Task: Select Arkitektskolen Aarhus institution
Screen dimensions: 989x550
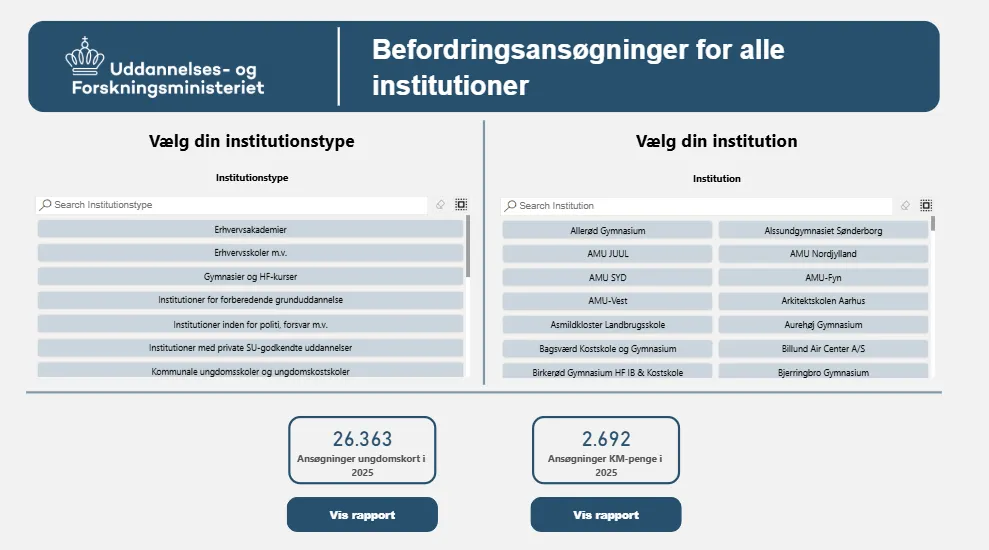Action: [x=823, y=301]
